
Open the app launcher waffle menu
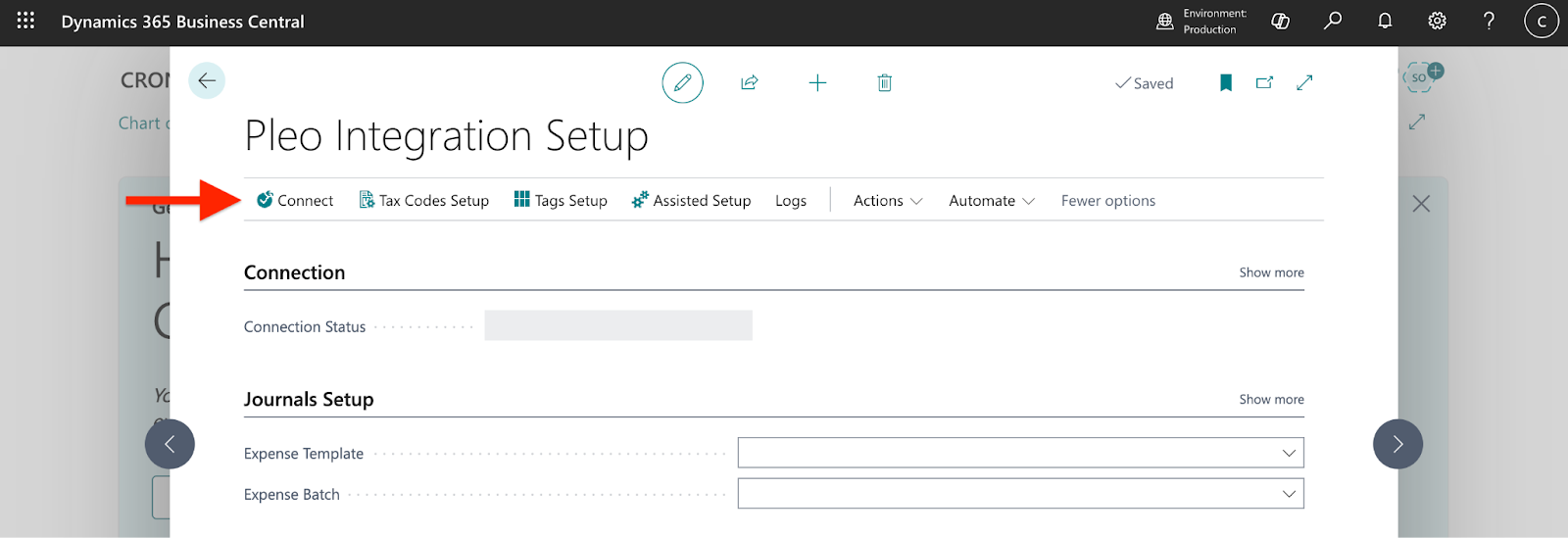click(25, 21)
